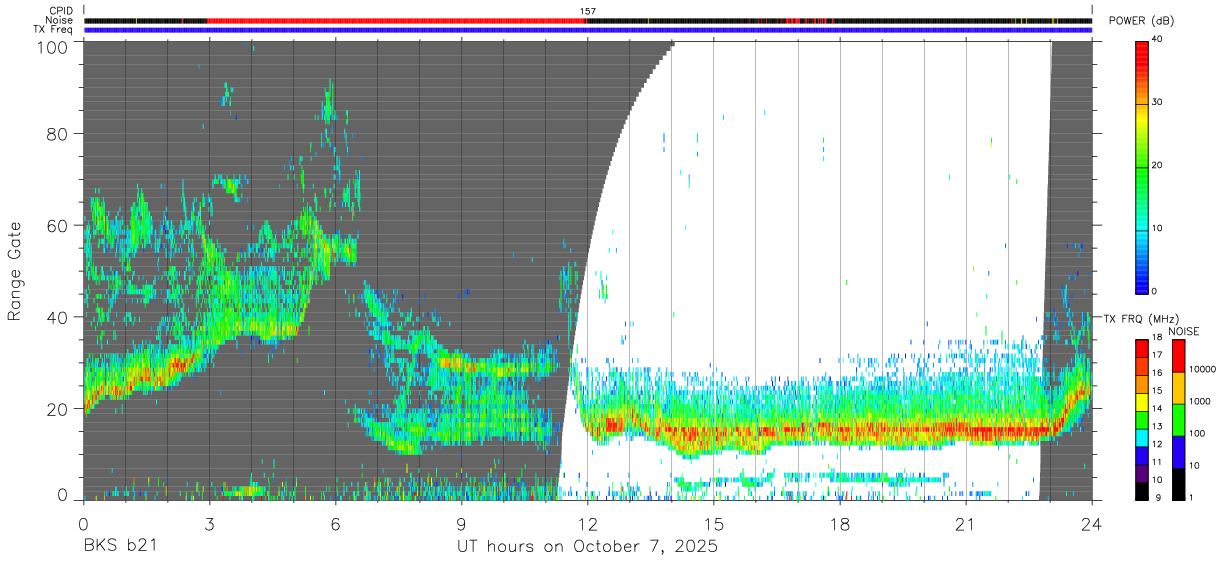Click the y-axis tick label '80'
1228x567 pixels.
pos(59,134)
